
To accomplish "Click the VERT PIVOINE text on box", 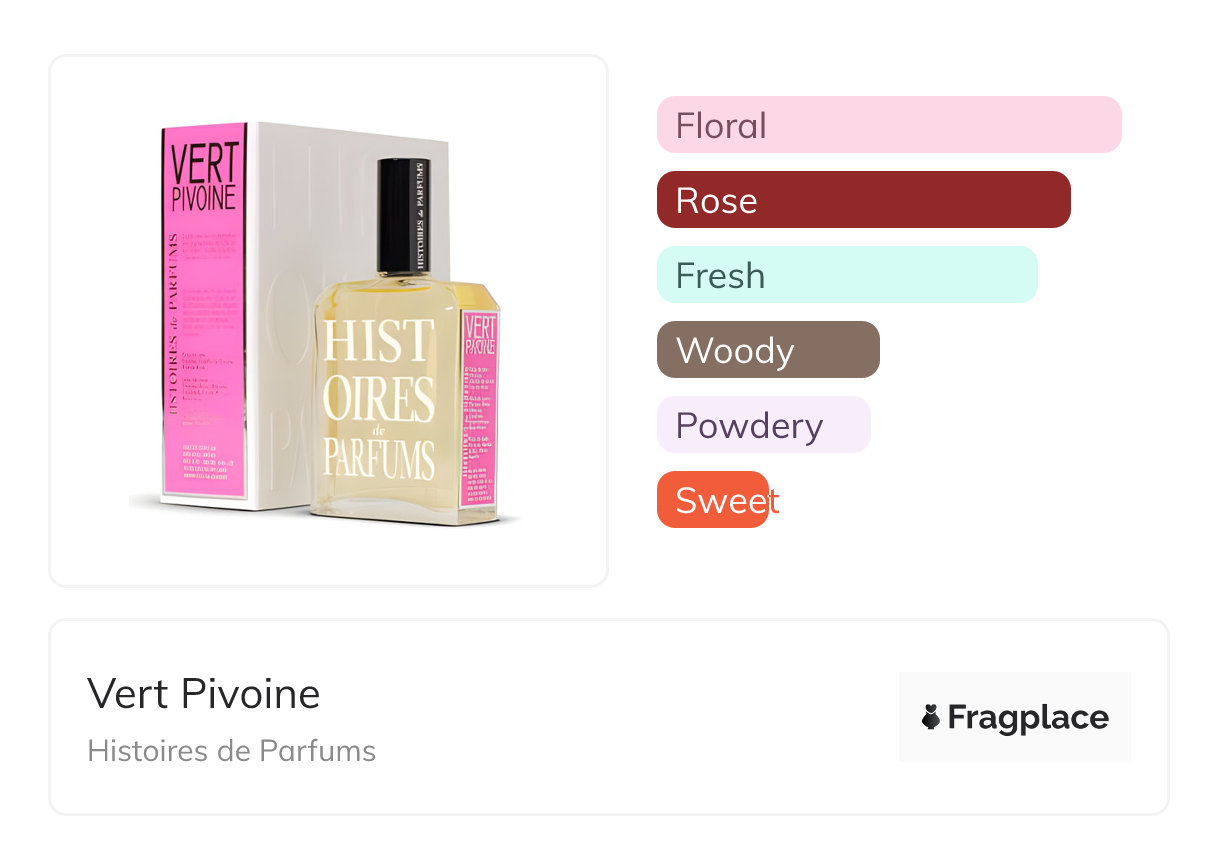I will (204, 177).
